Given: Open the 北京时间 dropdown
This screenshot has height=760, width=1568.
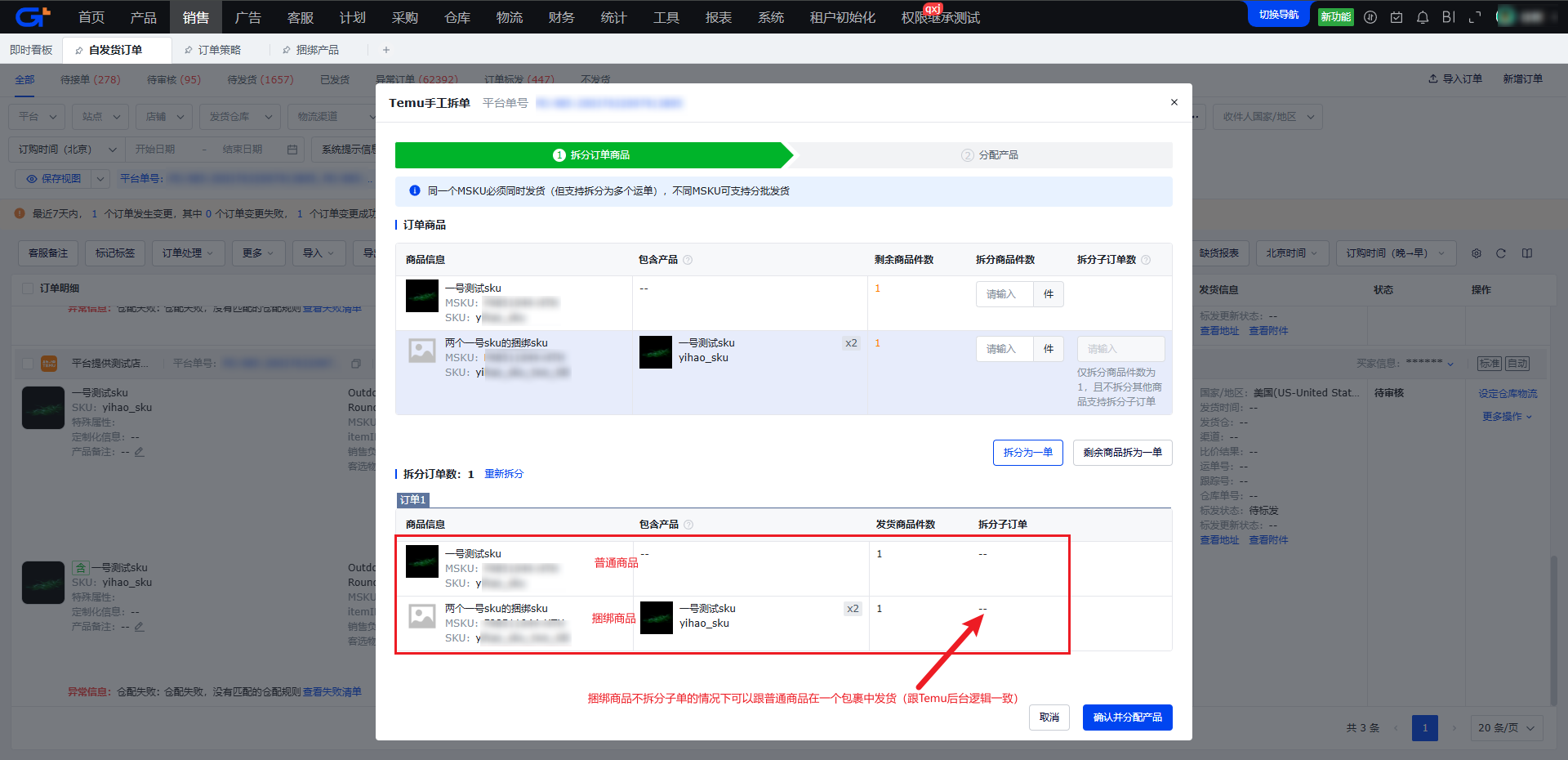Looking at the screenshot, I should click(1293, 253).
